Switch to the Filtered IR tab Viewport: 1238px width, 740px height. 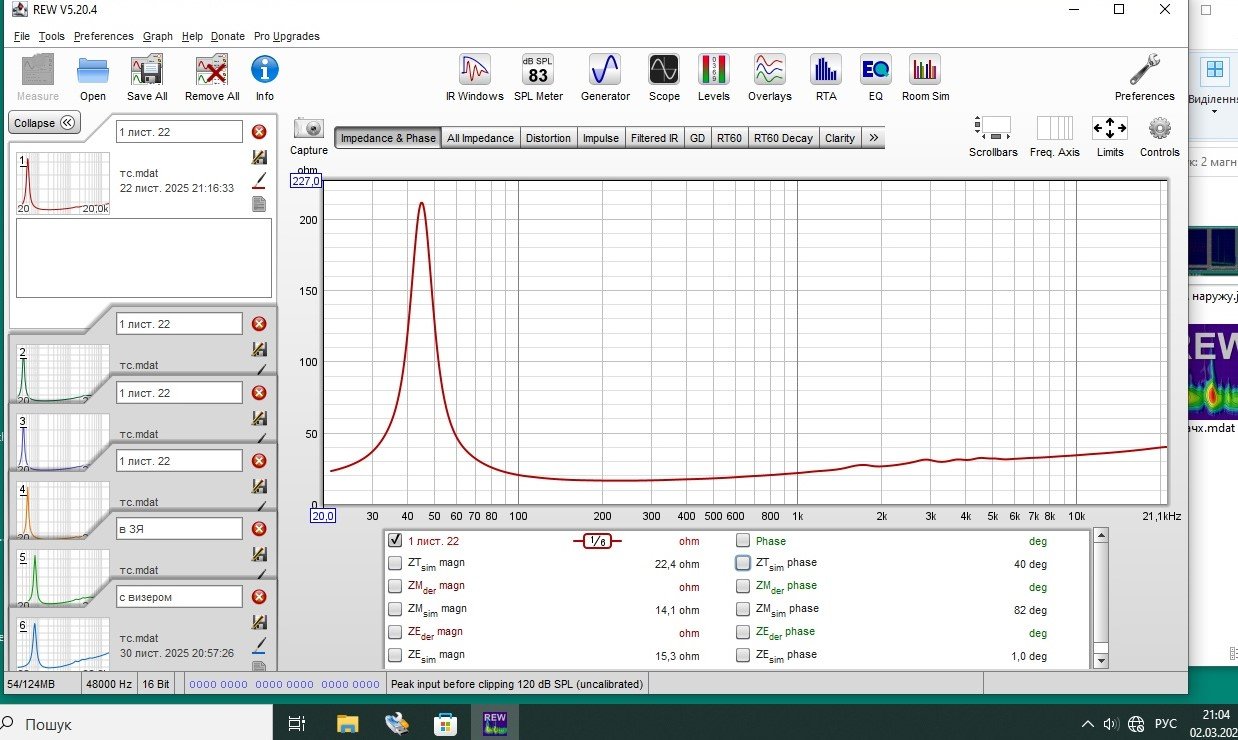(x=655, y=138)
